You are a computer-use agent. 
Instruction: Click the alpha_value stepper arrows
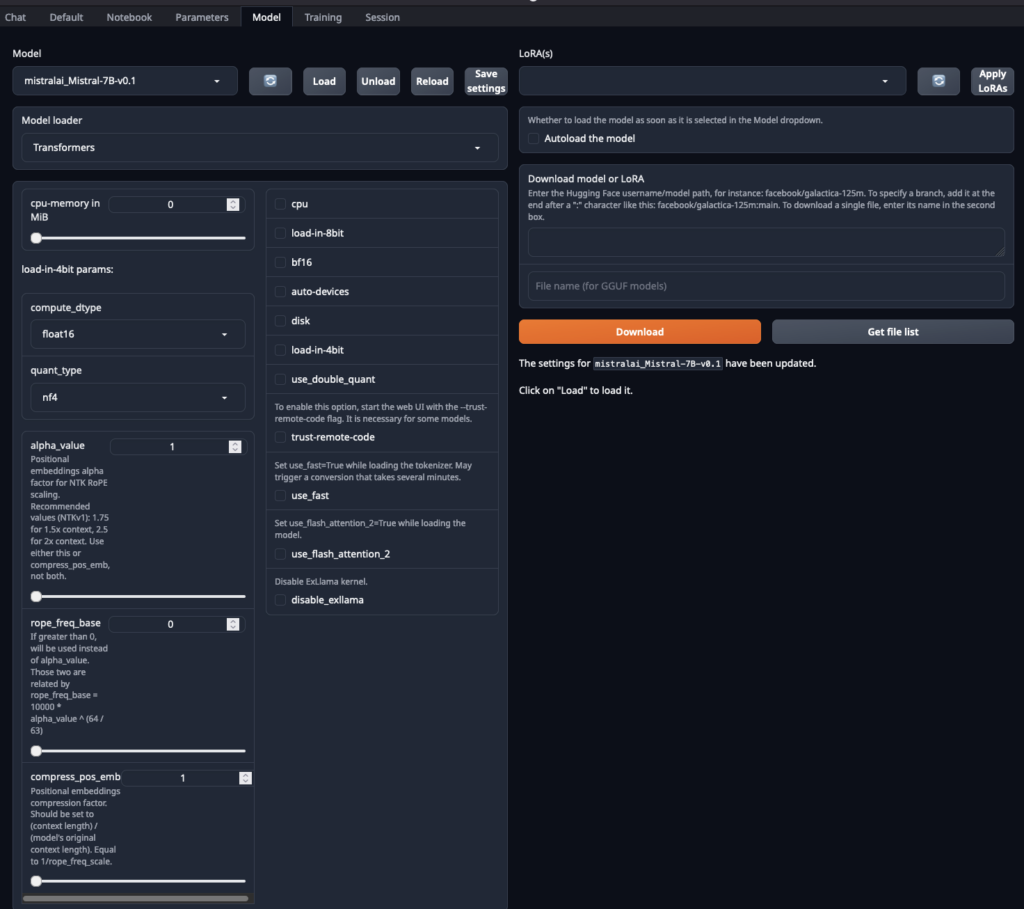(235, 447)
